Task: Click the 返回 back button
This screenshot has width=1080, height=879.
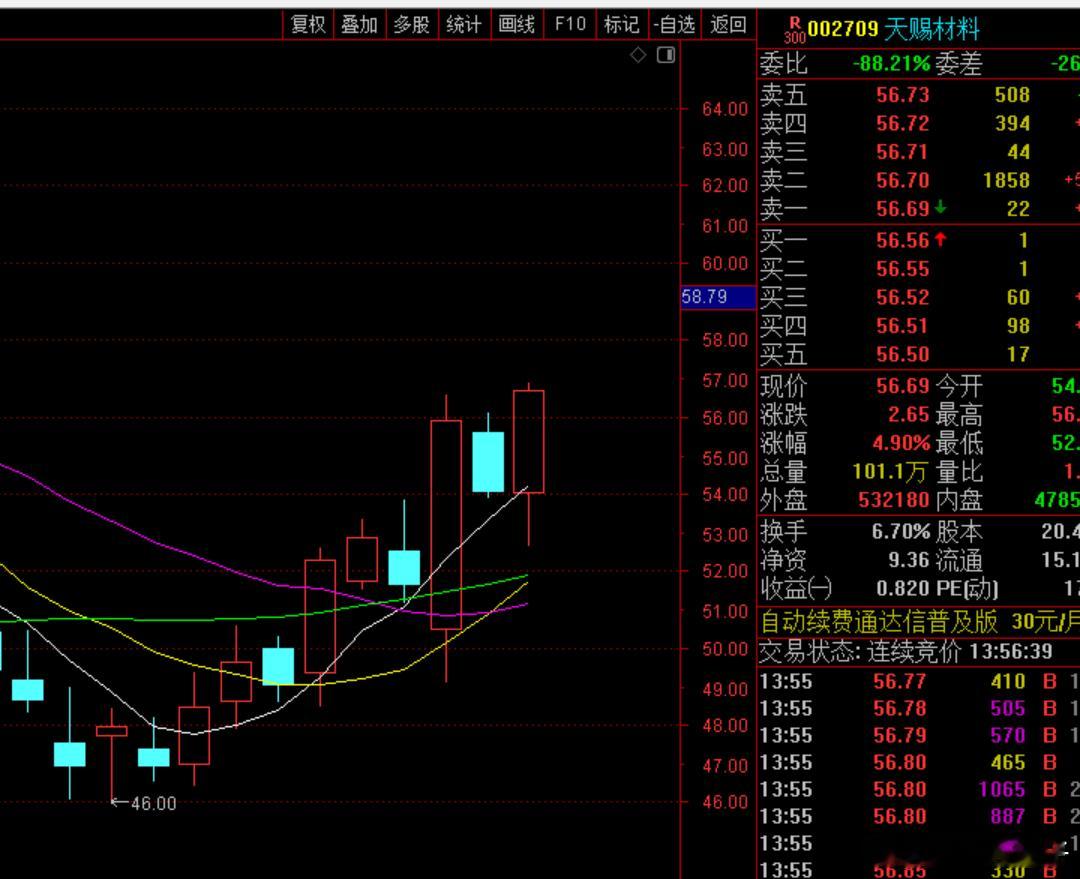Action: tap(728, 25)
